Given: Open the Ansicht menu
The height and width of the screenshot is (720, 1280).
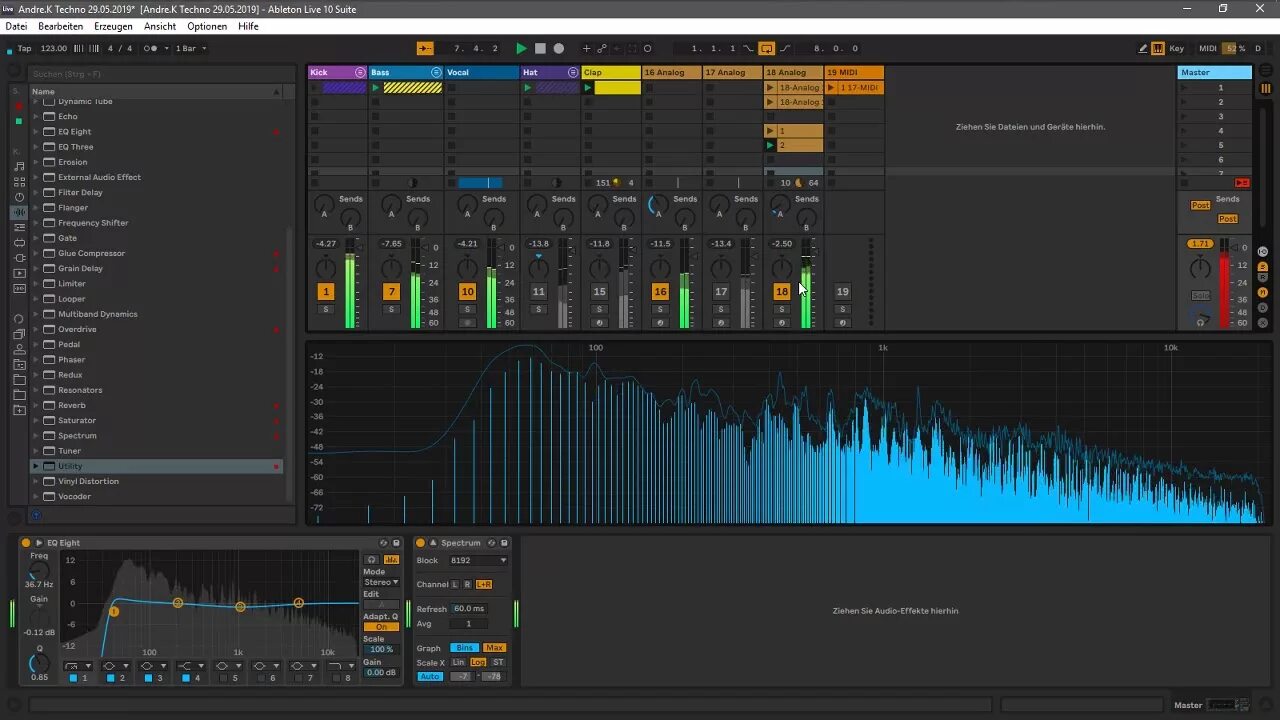Looking at the screenshot, I should pyautogui.click(x=160, y=26).
